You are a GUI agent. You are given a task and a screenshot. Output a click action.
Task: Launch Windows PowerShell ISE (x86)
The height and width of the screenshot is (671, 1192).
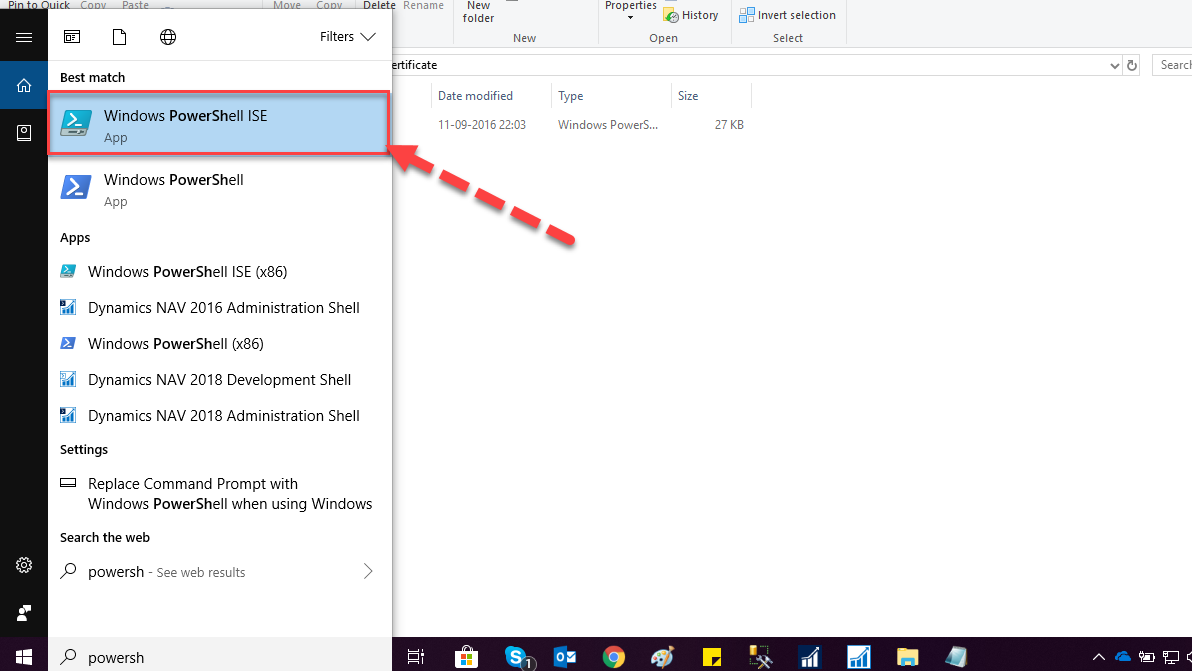pos(219,272)
